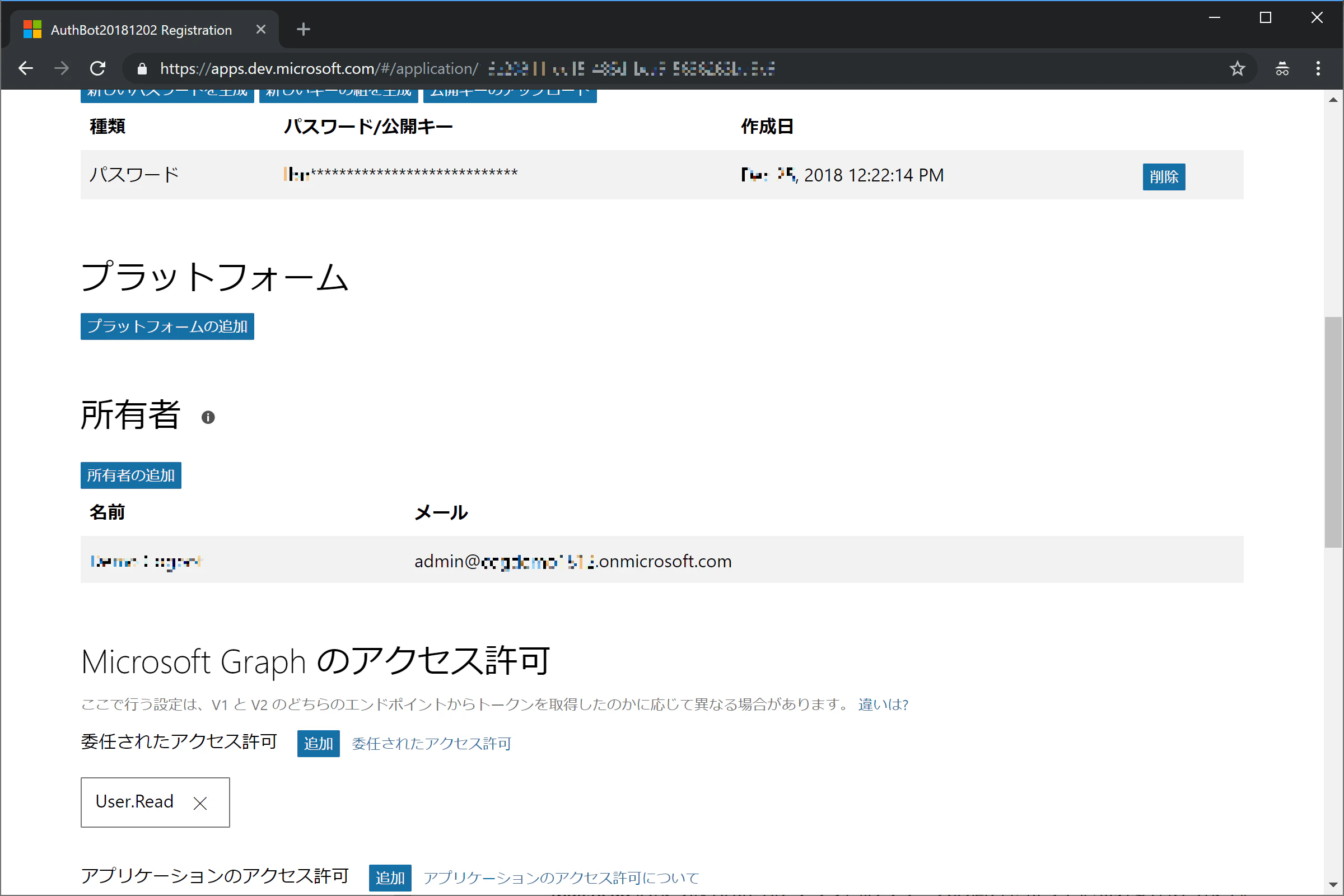Show owner info tooltip icon beside 所有者
The image size is (1344, 896).
click(x=208, y=417)
